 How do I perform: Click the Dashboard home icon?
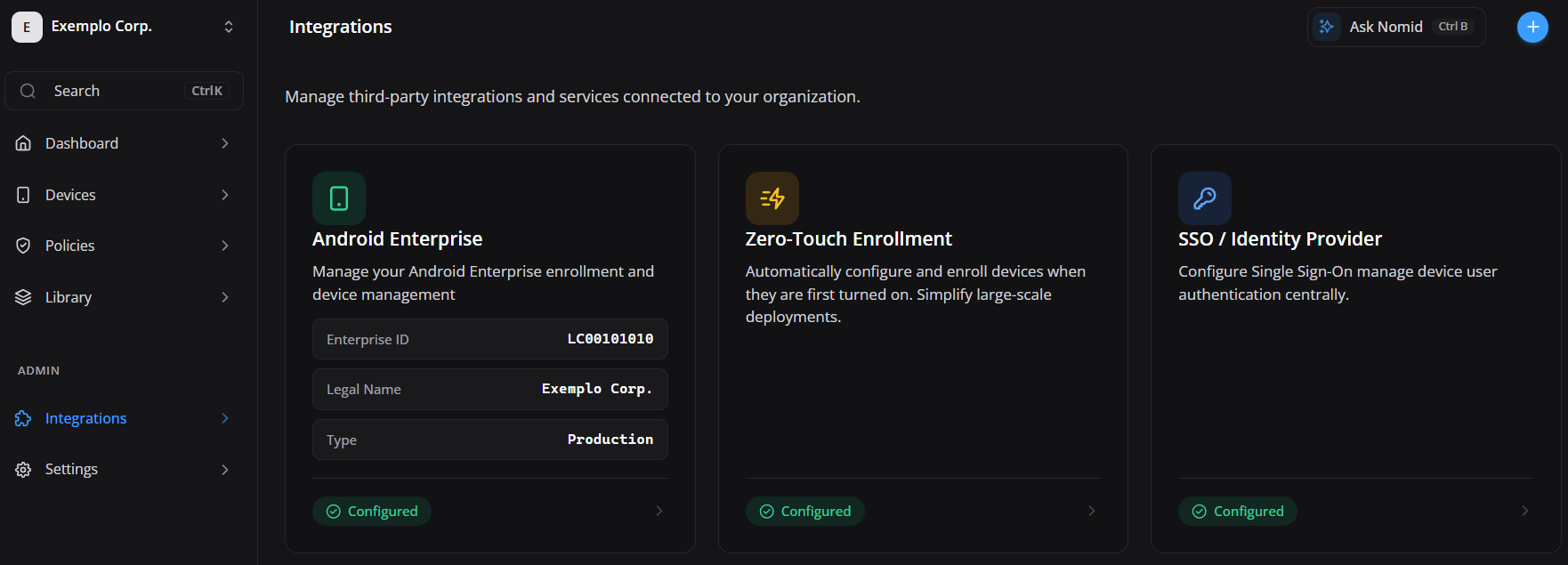[24, 143]
